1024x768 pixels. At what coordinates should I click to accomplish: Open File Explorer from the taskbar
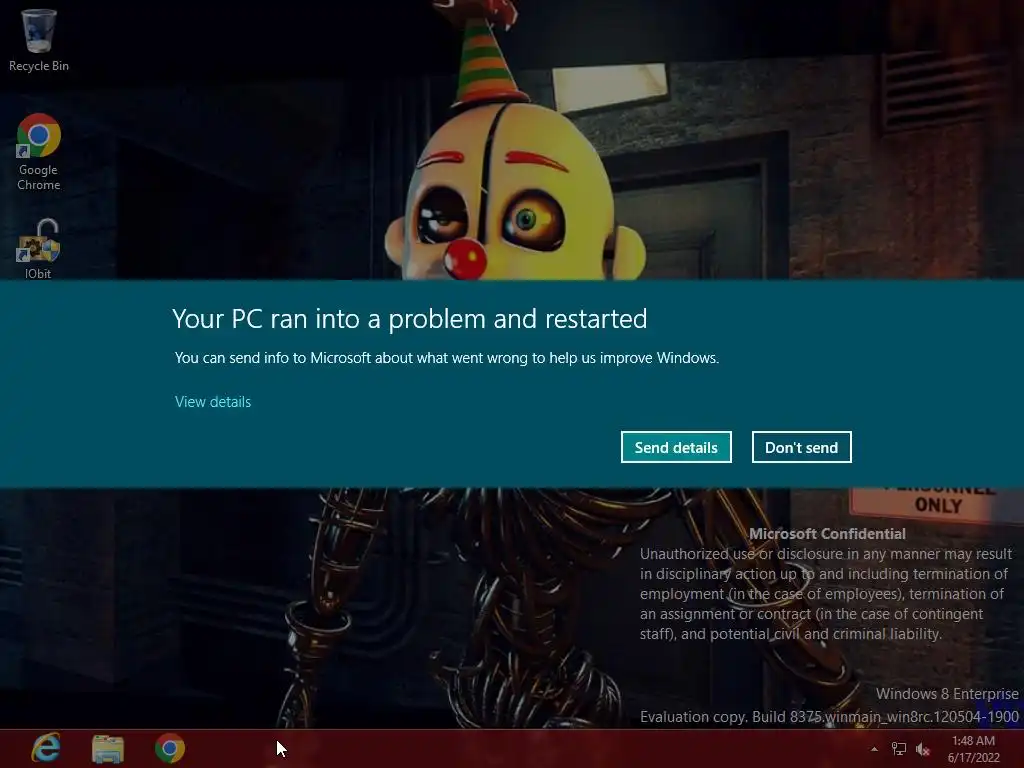click(108, 748)
